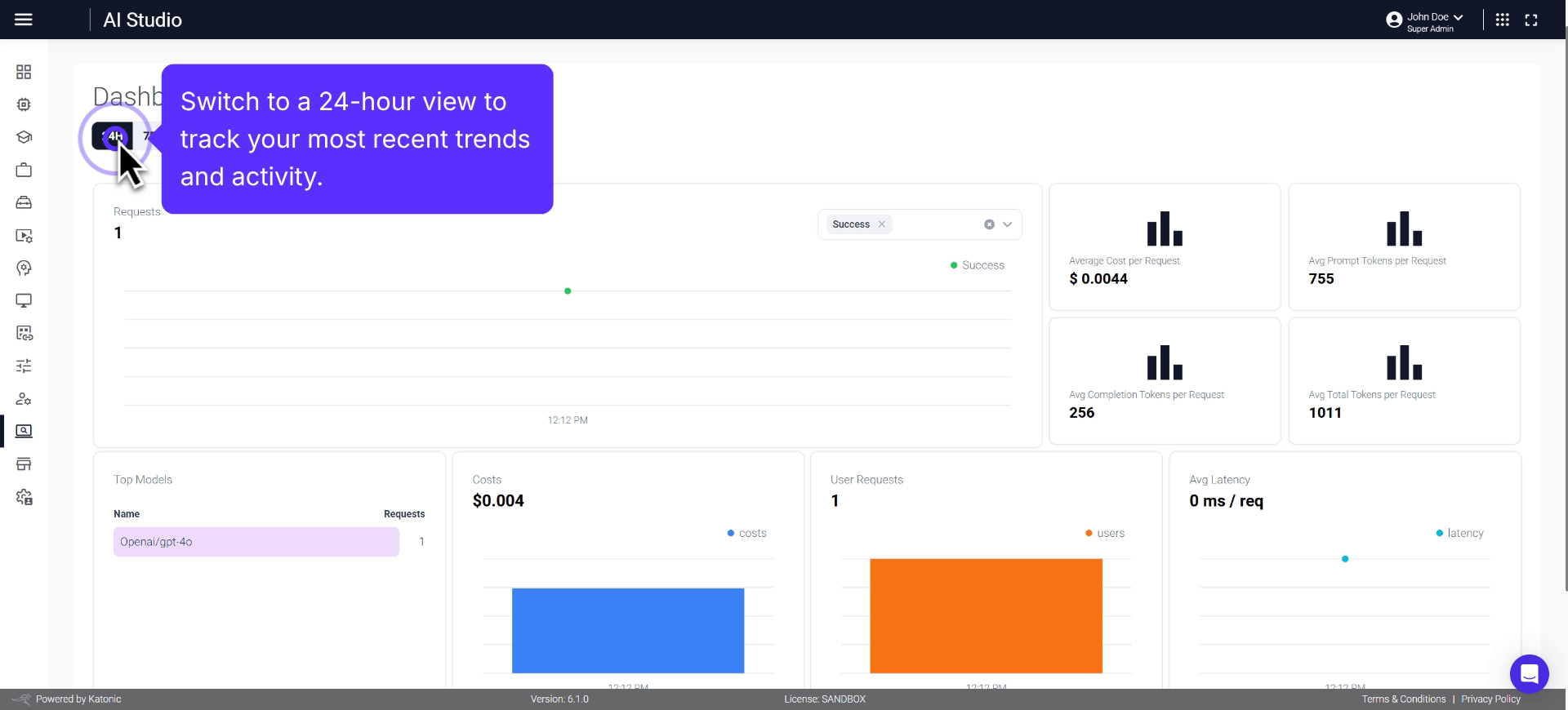The width and height of the screenshot is (1568, 710).
Task: Click the monitor display sidebar icon
Action: tap(24, 301)
